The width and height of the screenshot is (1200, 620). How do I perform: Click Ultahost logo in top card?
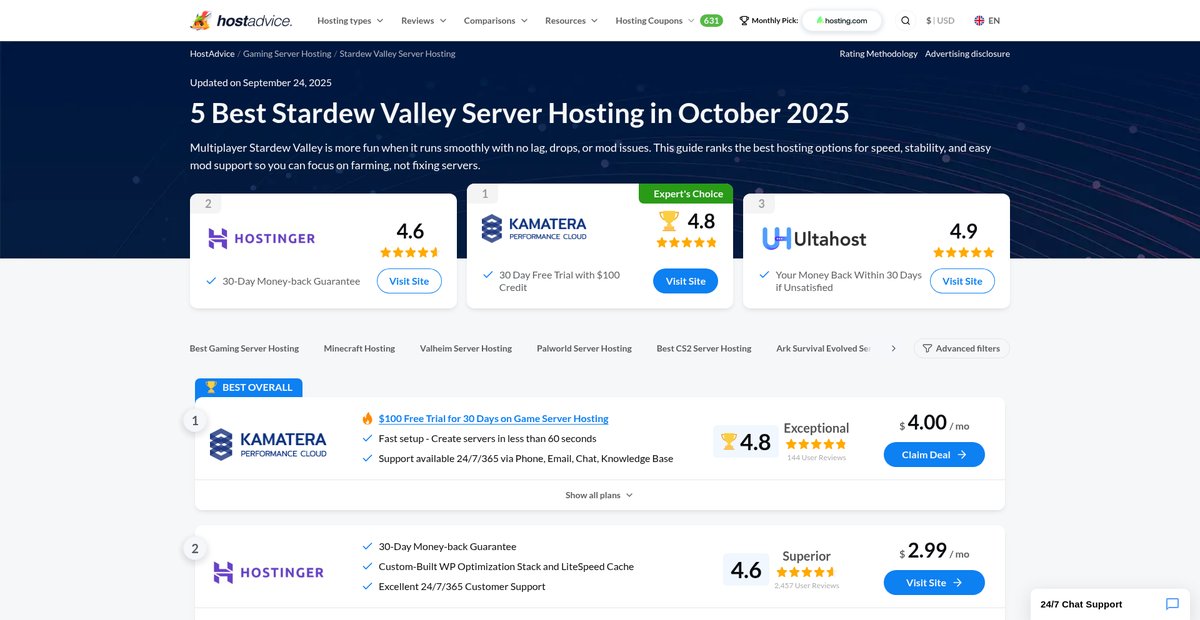click(814, 238)
